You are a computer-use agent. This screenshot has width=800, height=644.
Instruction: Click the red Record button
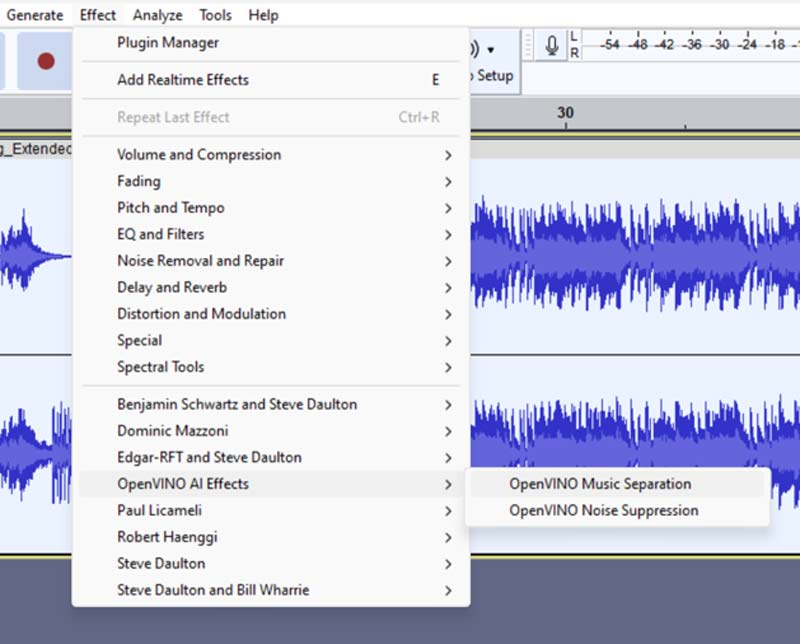point(46,61)
